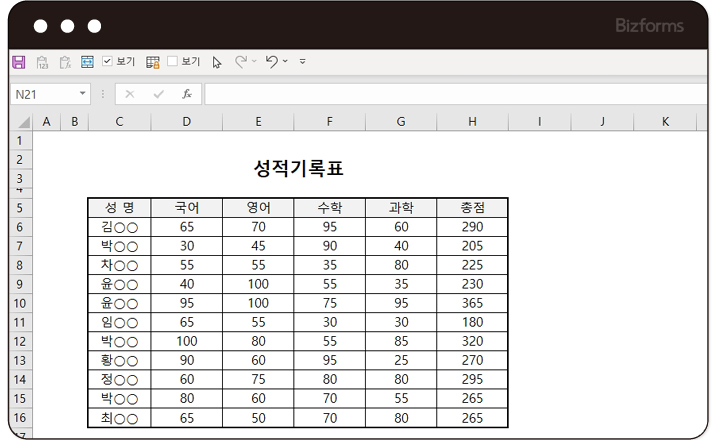Select column B header

pos(74,122)
